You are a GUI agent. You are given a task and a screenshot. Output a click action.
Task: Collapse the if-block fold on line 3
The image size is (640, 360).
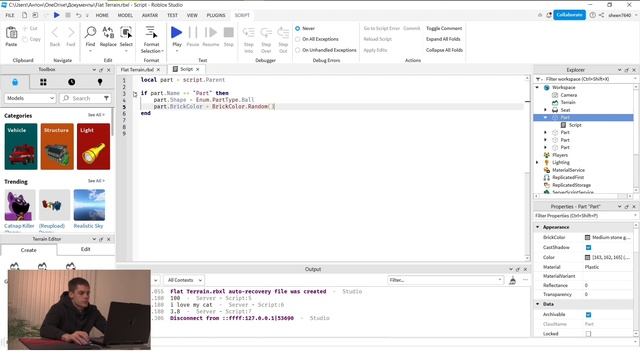click(x=135, y=94)
